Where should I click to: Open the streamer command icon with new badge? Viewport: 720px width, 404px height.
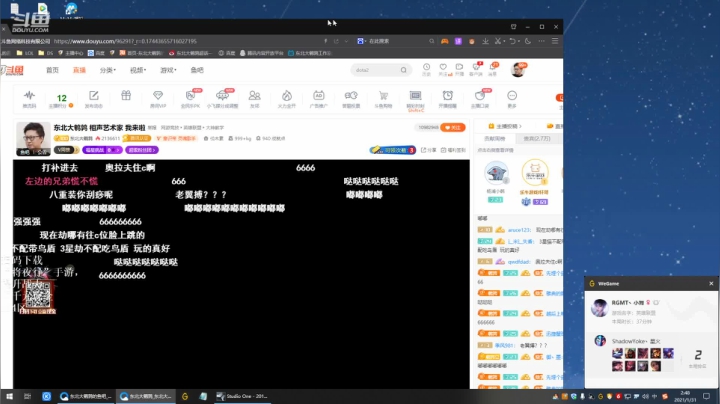click(480, 98)
